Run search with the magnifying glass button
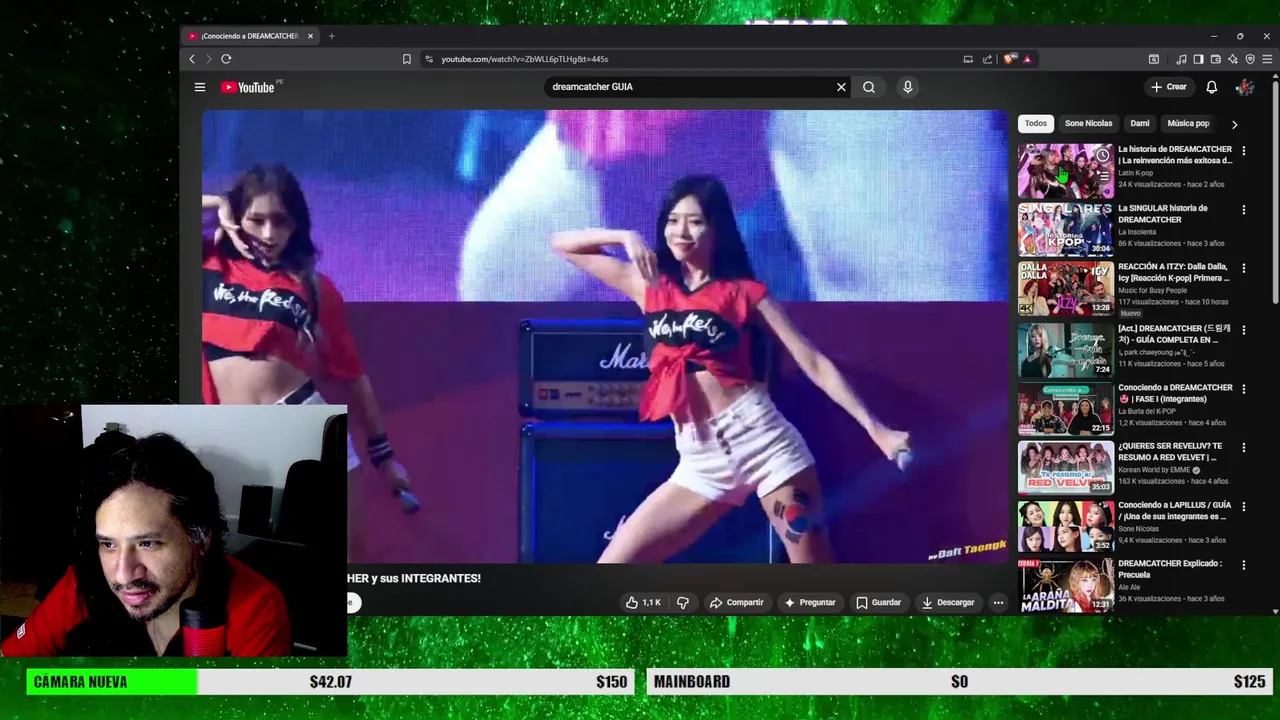The height and width of the screenshot is (720, 1280). [869, 87]
